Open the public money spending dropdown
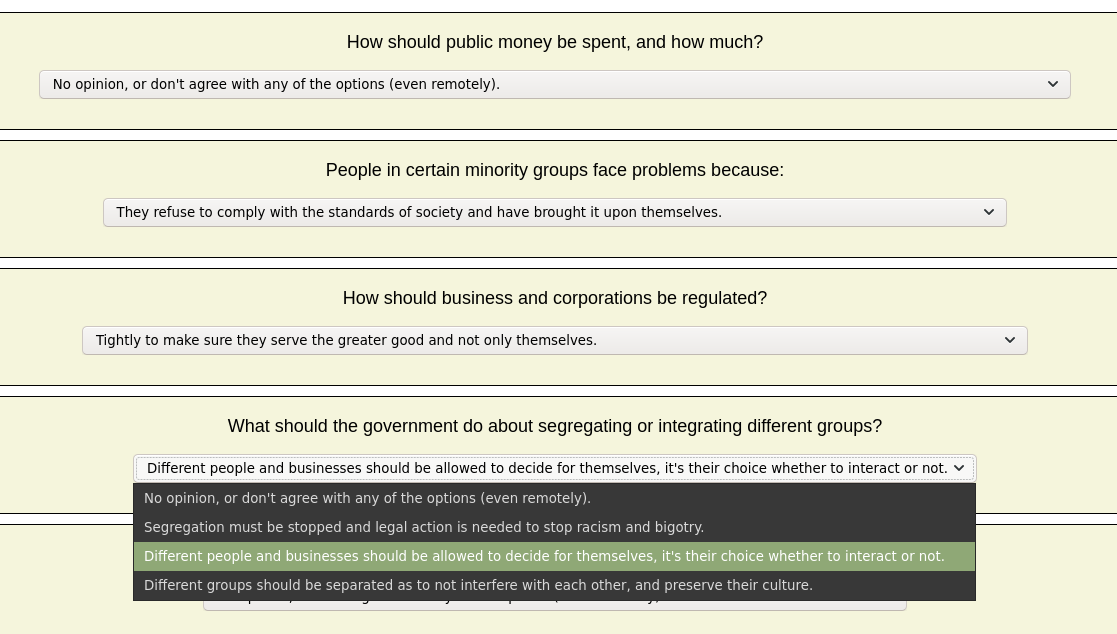This screenshot has height=634, width=1117. (554, 85)
